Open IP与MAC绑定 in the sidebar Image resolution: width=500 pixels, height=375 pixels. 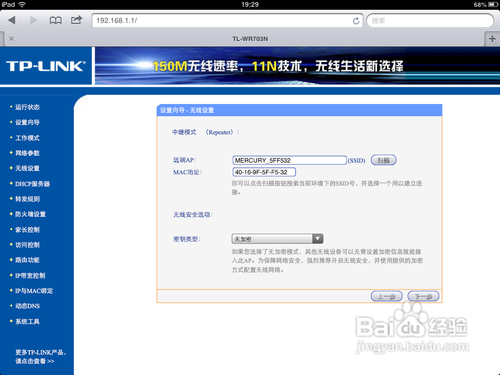point(34,291)
